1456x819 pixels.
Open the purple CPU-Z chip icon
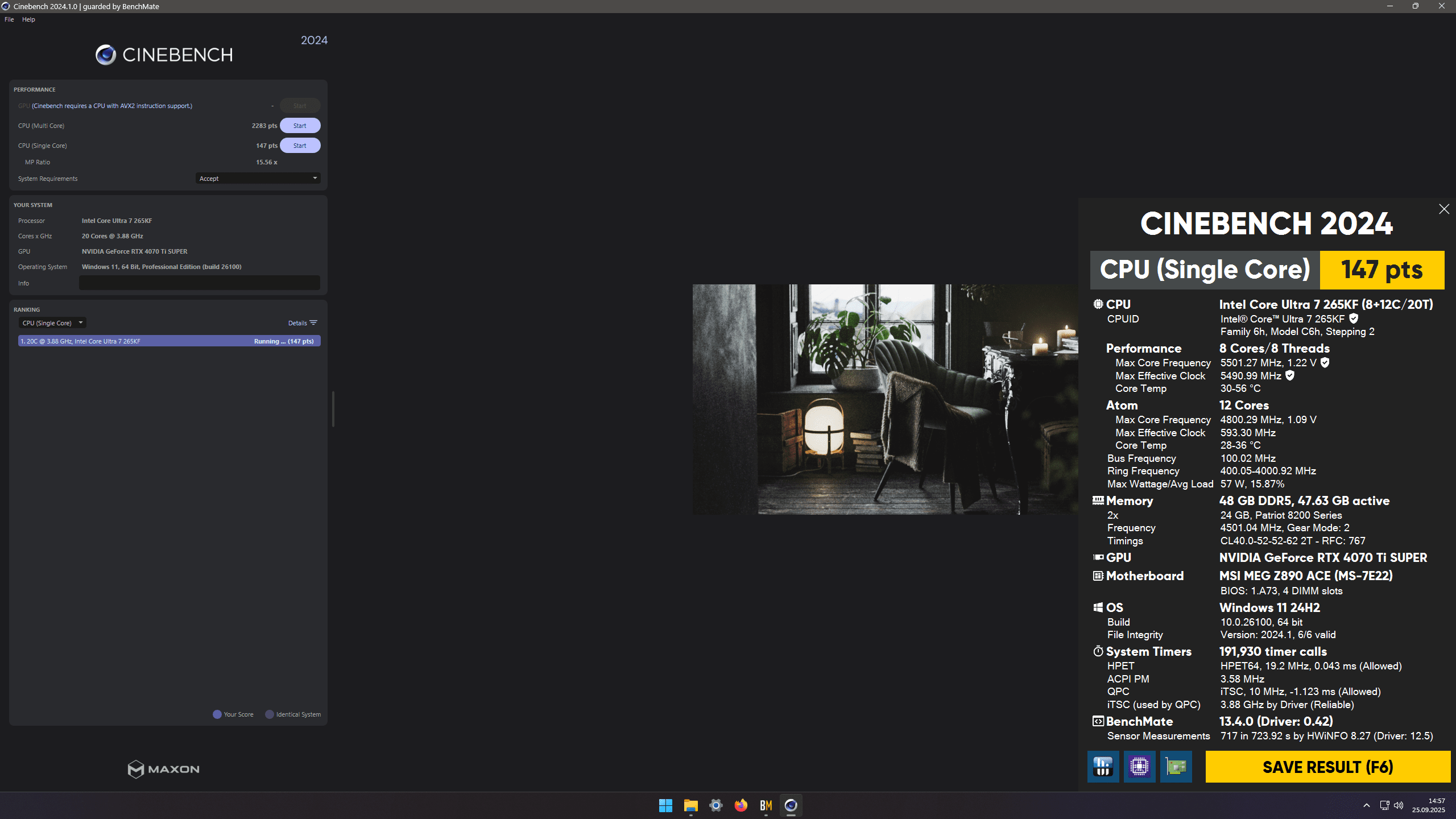[1139, 767]
